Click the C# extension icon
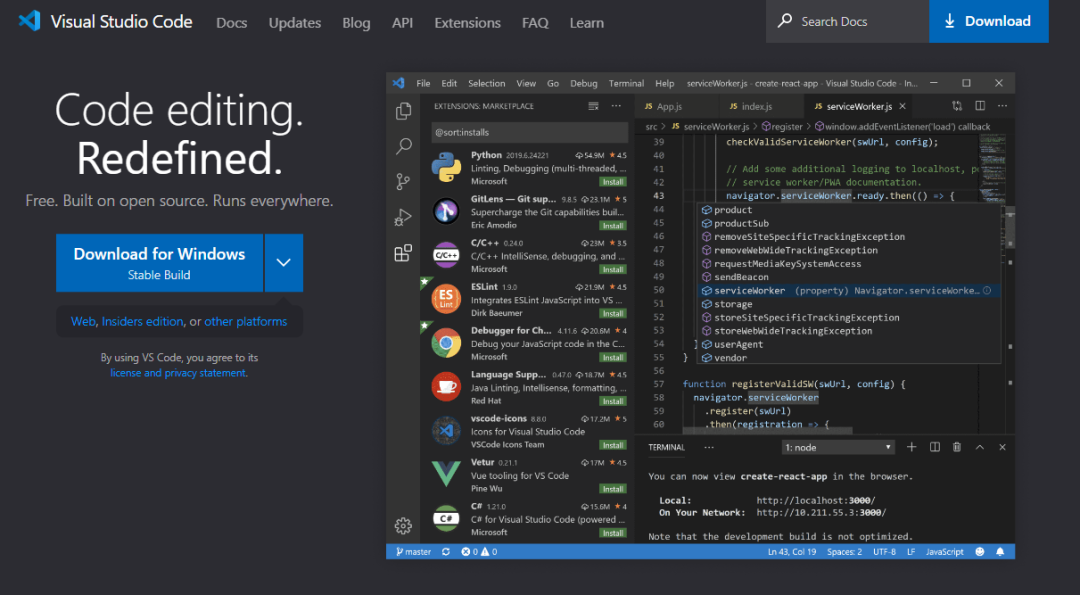Viewport: 1080px width, 595px height. [446, 519]
